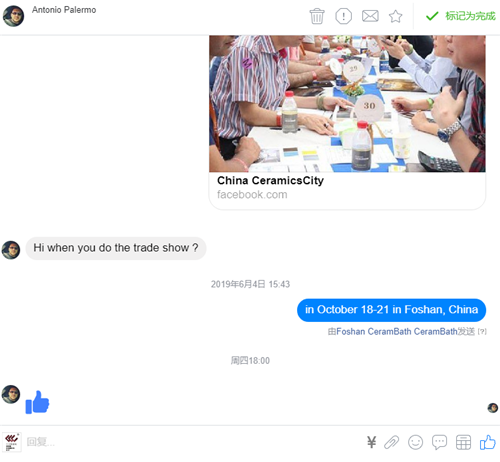Screen dimensions: 500x462
Task: Select the 'in October 18-21 in Foshan' message bubble
Action: click(x=391, y=310)
